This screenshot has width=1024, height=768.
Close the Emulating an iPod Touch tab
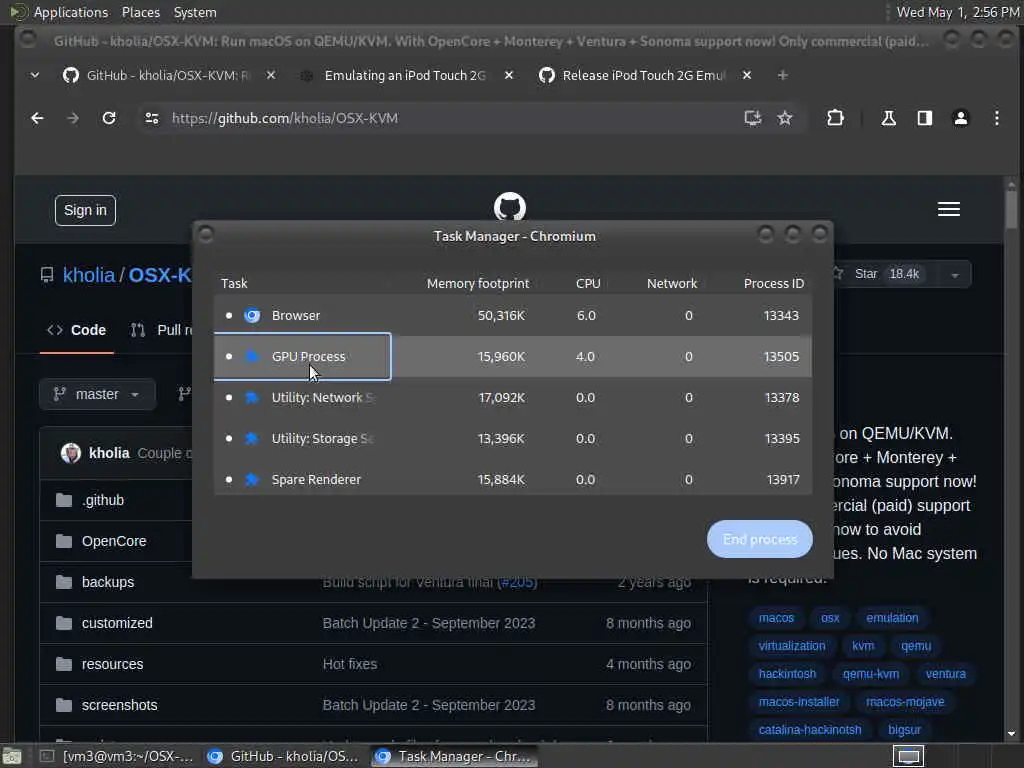coord(509,75)
